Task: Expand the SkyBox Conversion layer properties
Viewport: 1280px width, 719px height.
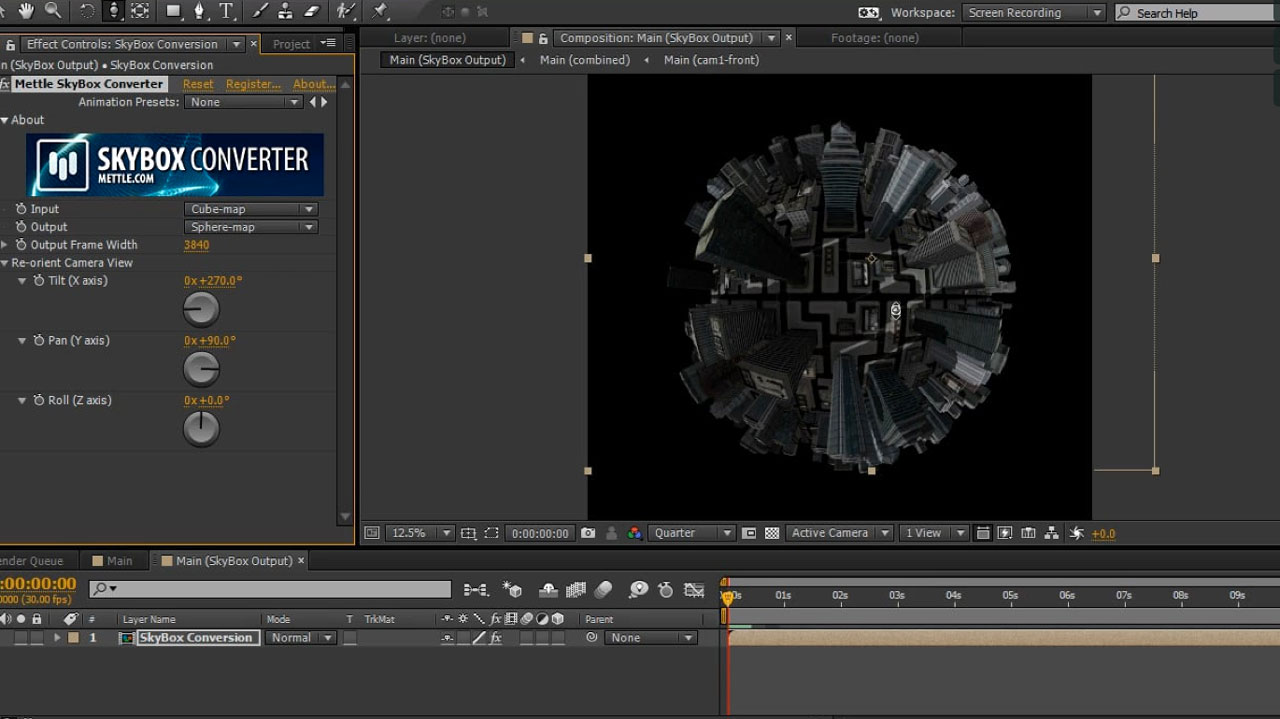Action: pos(56,638)
